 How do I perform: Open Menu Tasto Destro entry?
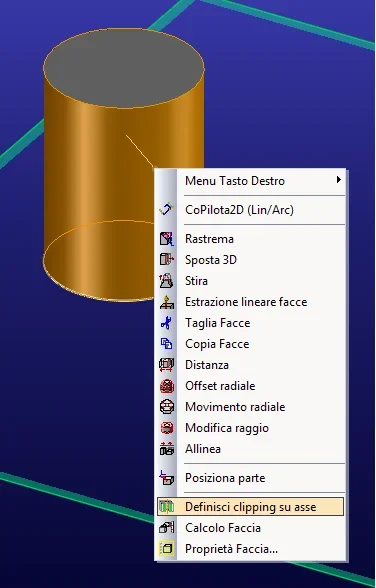click(x=250, y=181)
